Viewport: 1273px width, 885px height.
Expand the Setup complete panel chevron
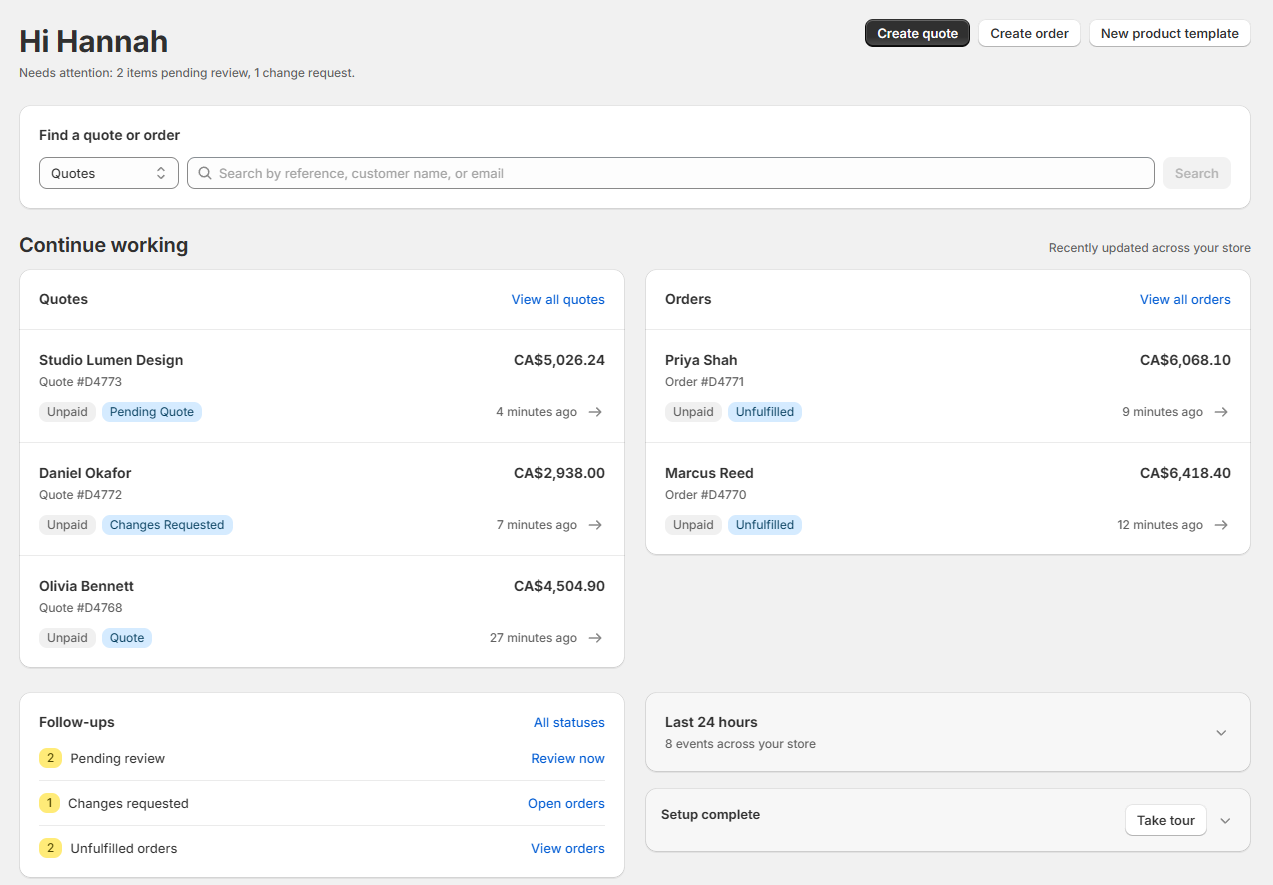(1225, 821)
